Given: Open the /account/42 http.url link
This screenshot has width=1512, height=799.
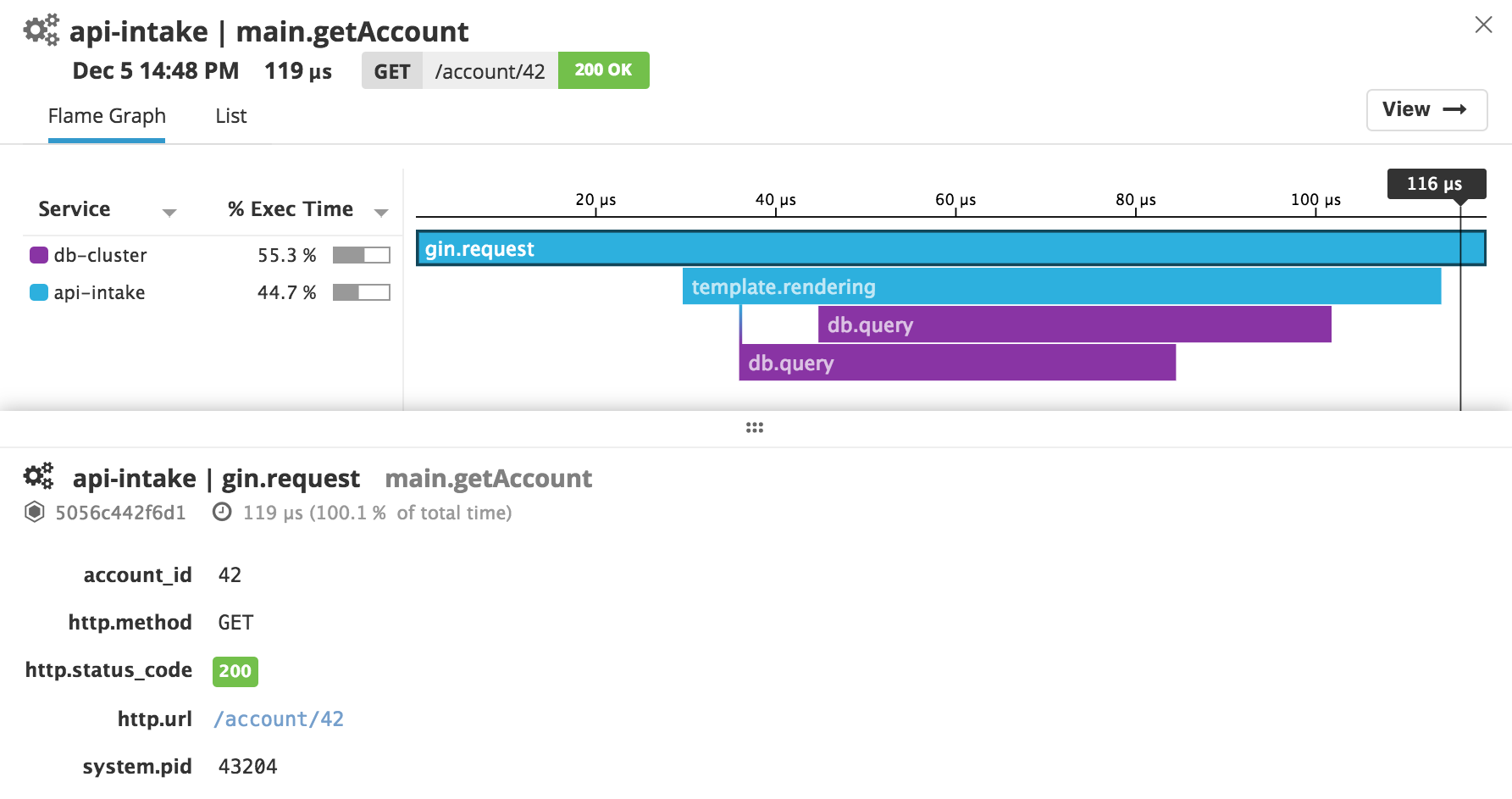Looking at the screenshot, I should 278,719.
